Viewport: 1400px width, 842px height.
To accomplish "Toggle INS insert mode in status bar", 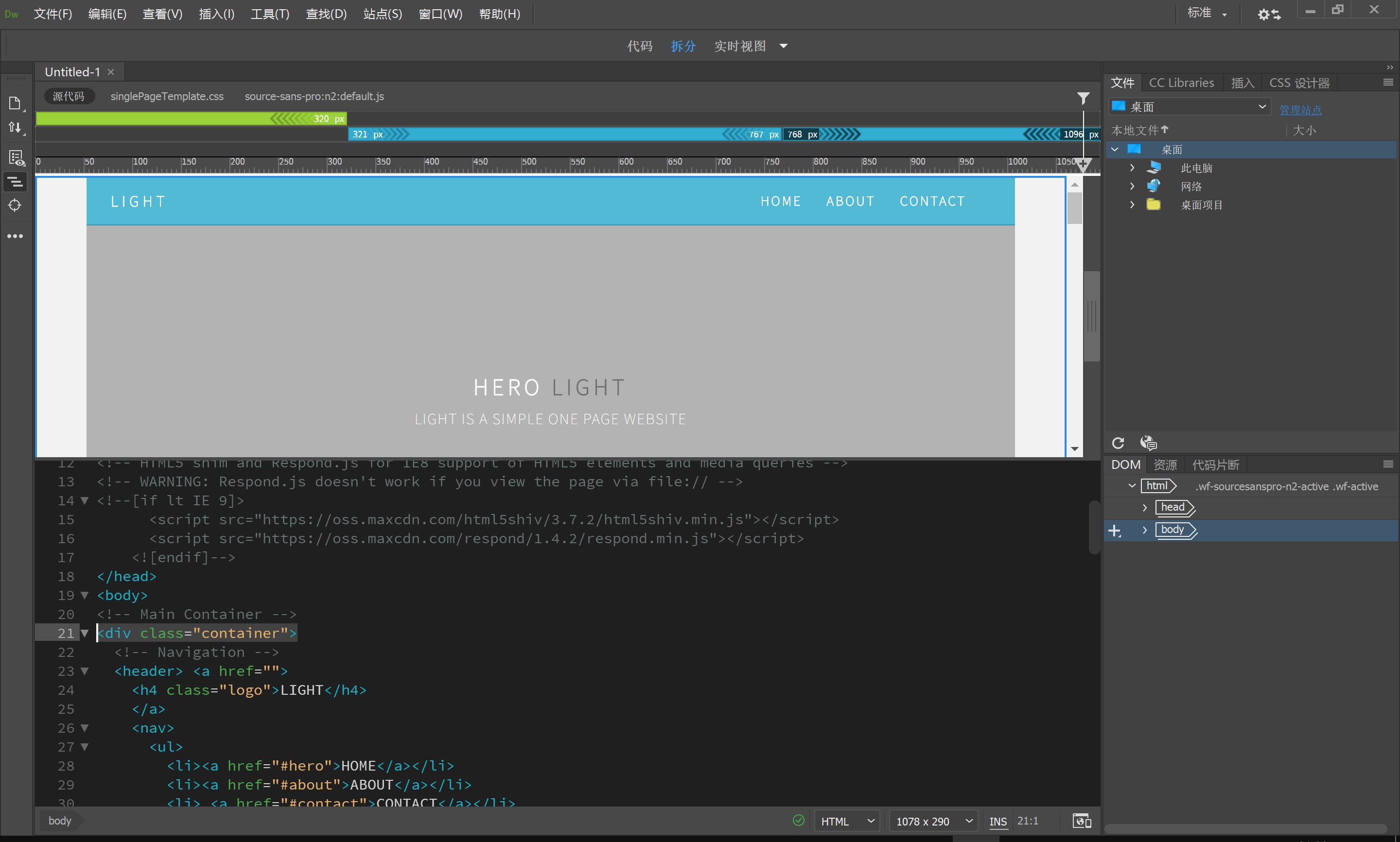I will 997,820.
